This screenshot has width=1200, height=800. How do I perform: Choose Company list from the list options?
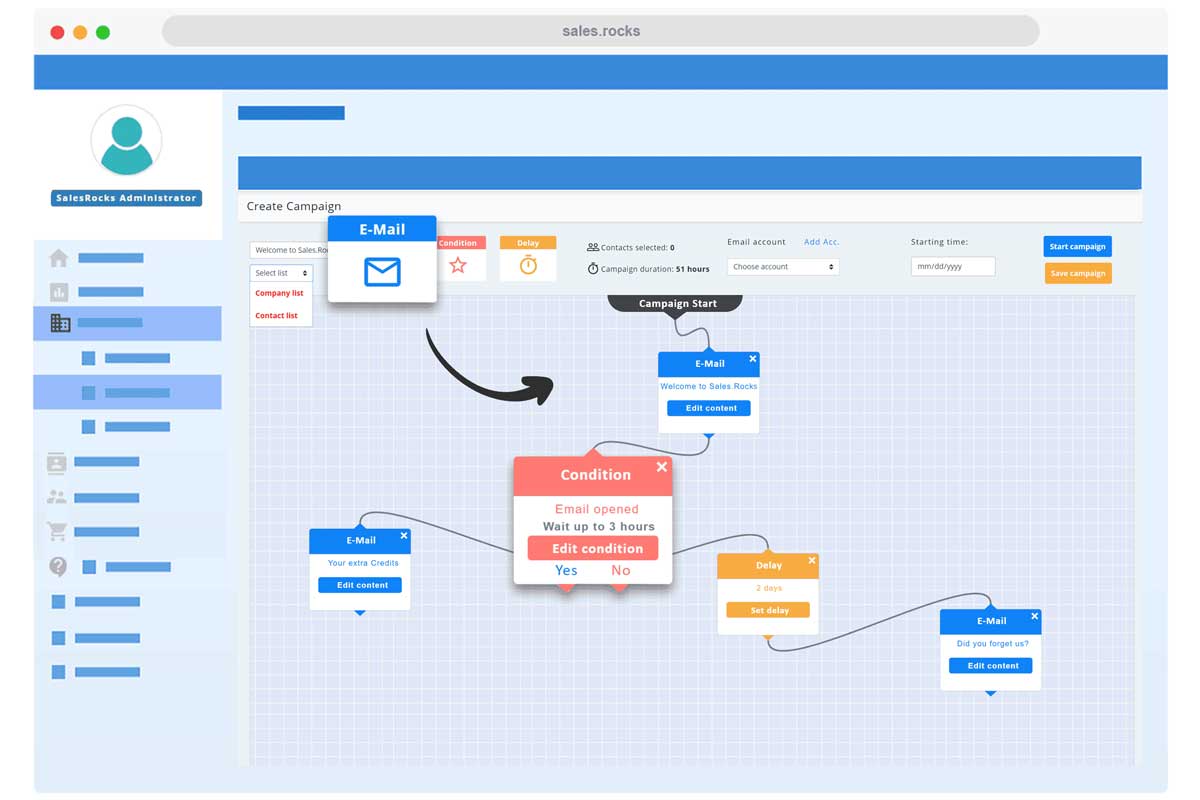(279, 294)
